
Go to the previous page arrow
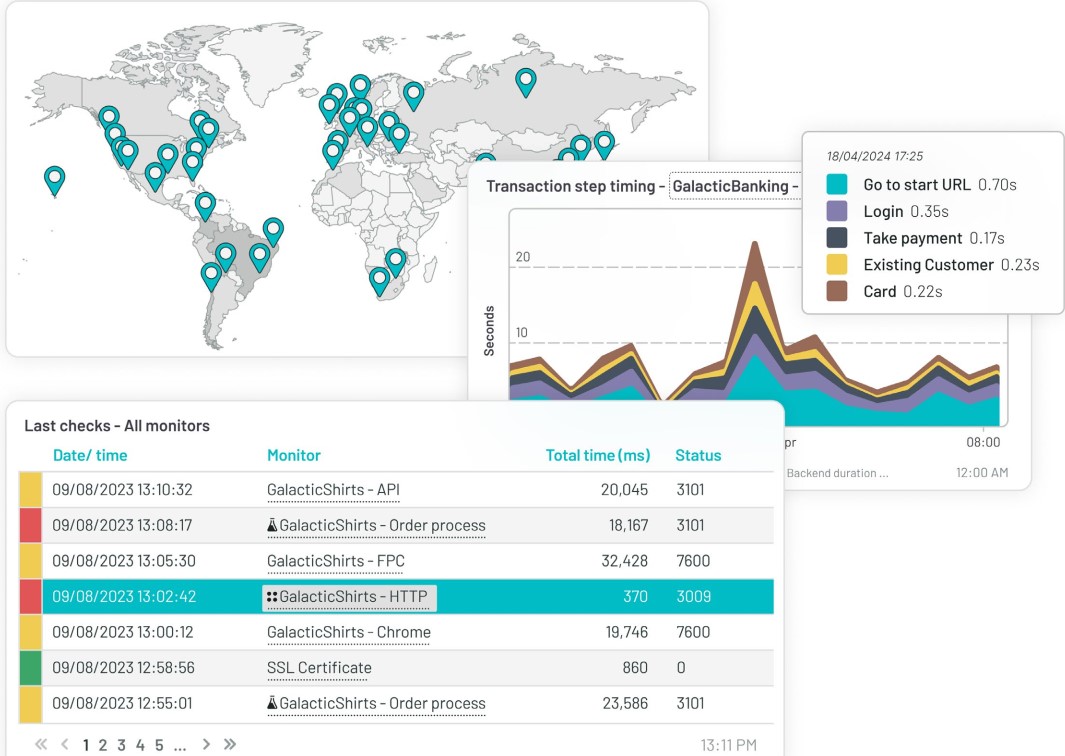click(x=65, y=744)
